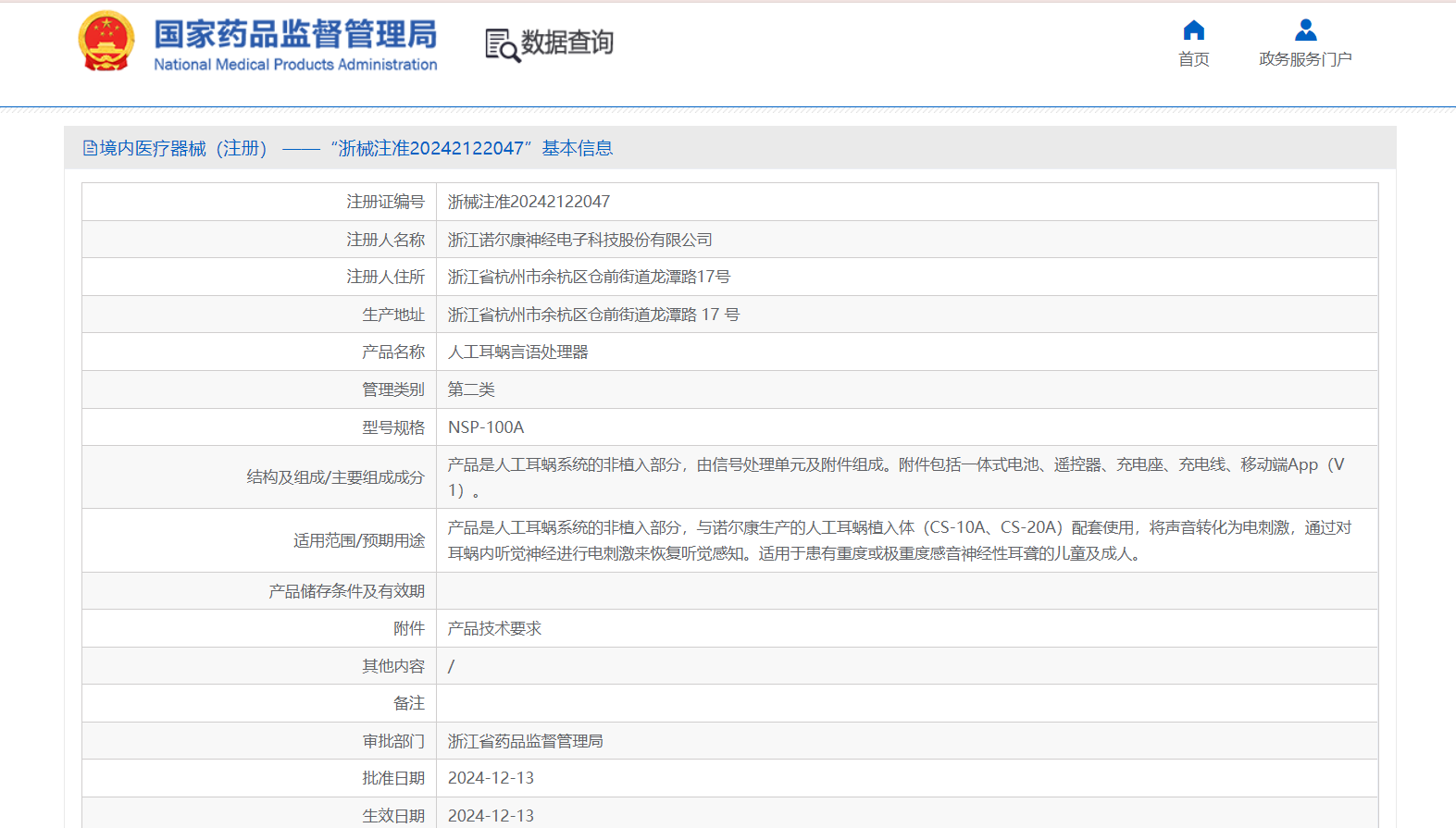Viewport: 1456px width, 828px height.
Task: Click the 管理类别 label
Action: 393,389
